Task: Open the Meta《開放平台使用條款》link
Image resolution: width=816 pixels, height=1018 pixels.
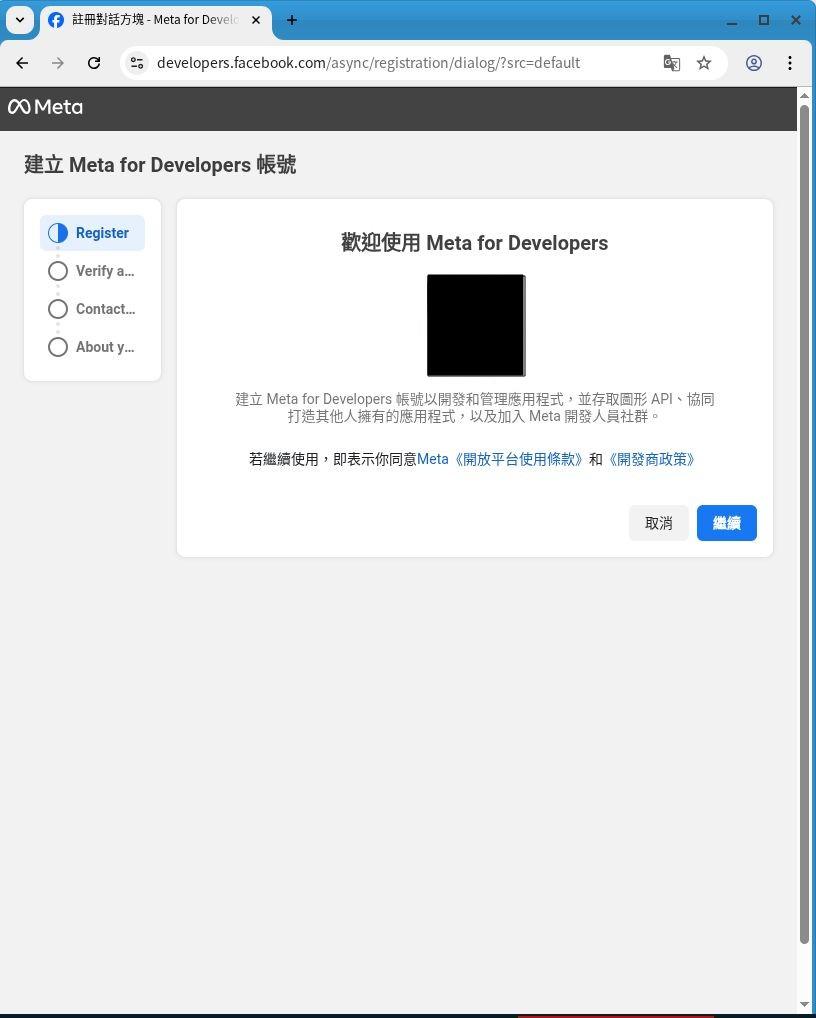Action: coord(501,460)
